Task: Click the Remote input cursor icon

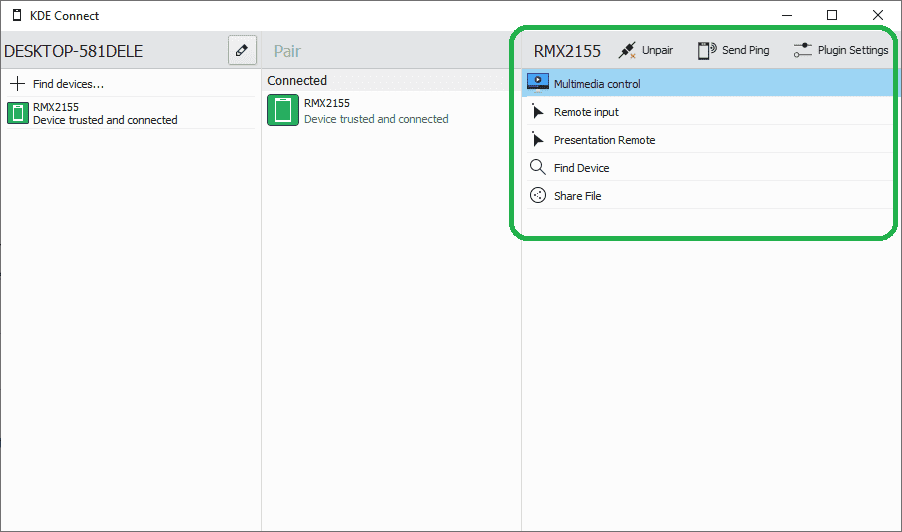Action: [537, 112]
